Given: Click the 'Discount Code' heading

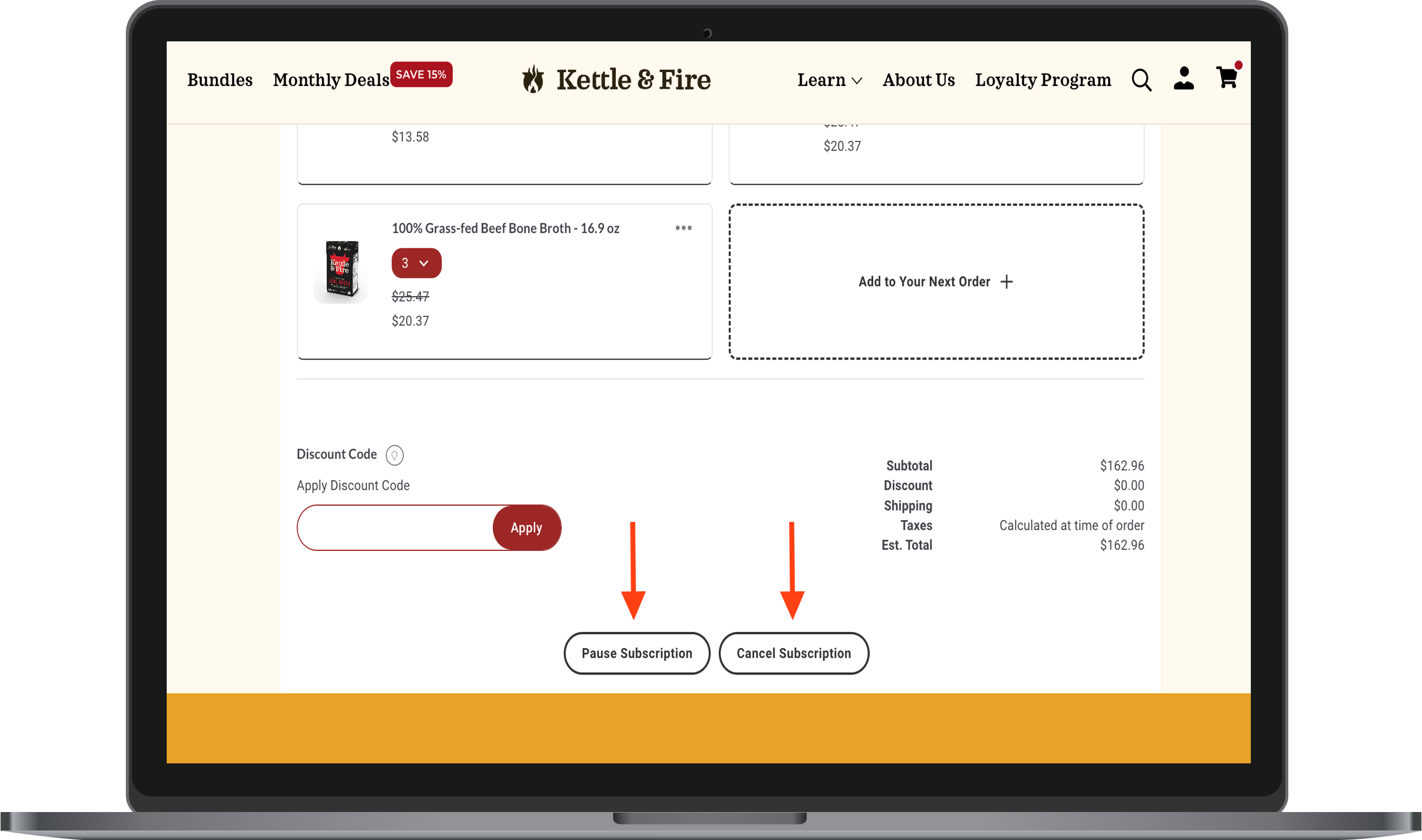Looking at the screenshot, I should pos(336,454).
